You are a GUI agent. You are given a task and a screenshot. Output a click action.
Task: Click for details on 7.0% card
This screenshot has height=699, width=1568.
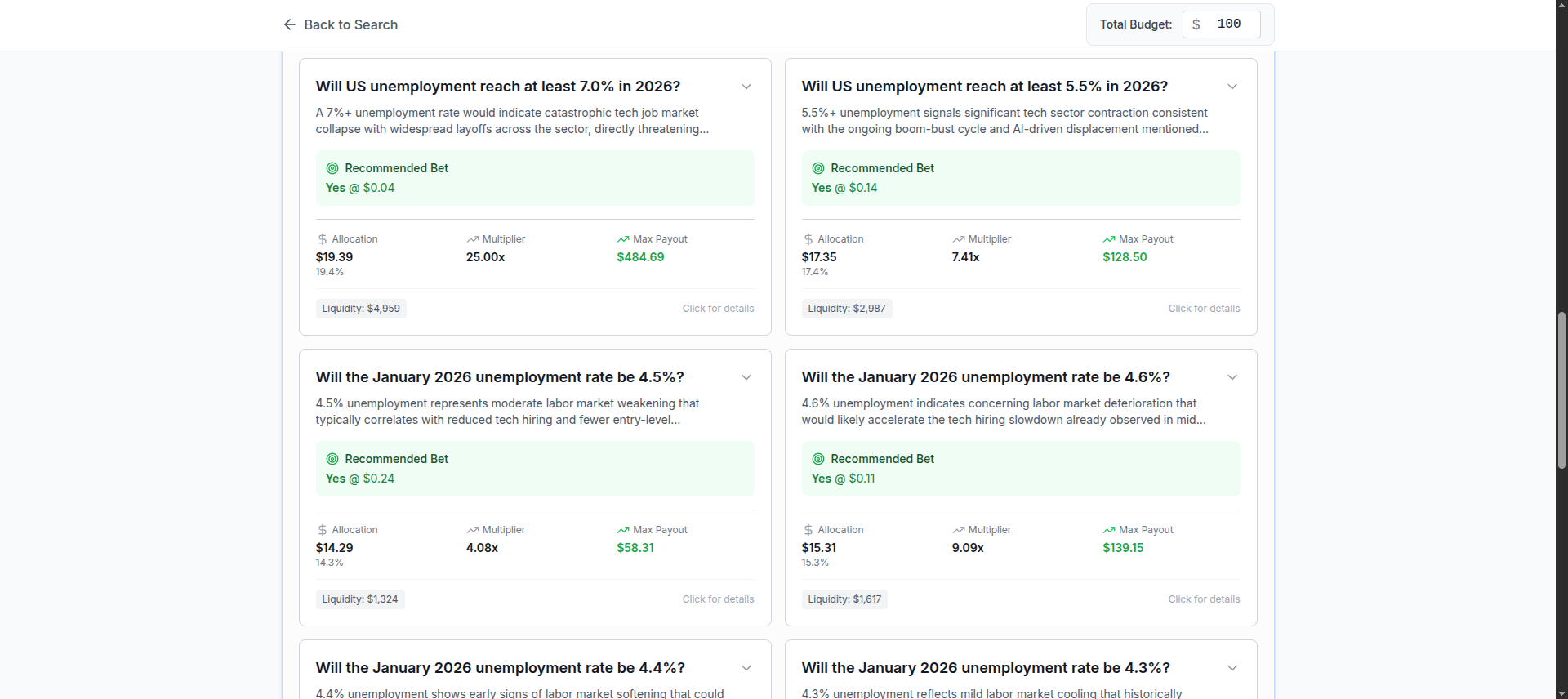(718, 309)
